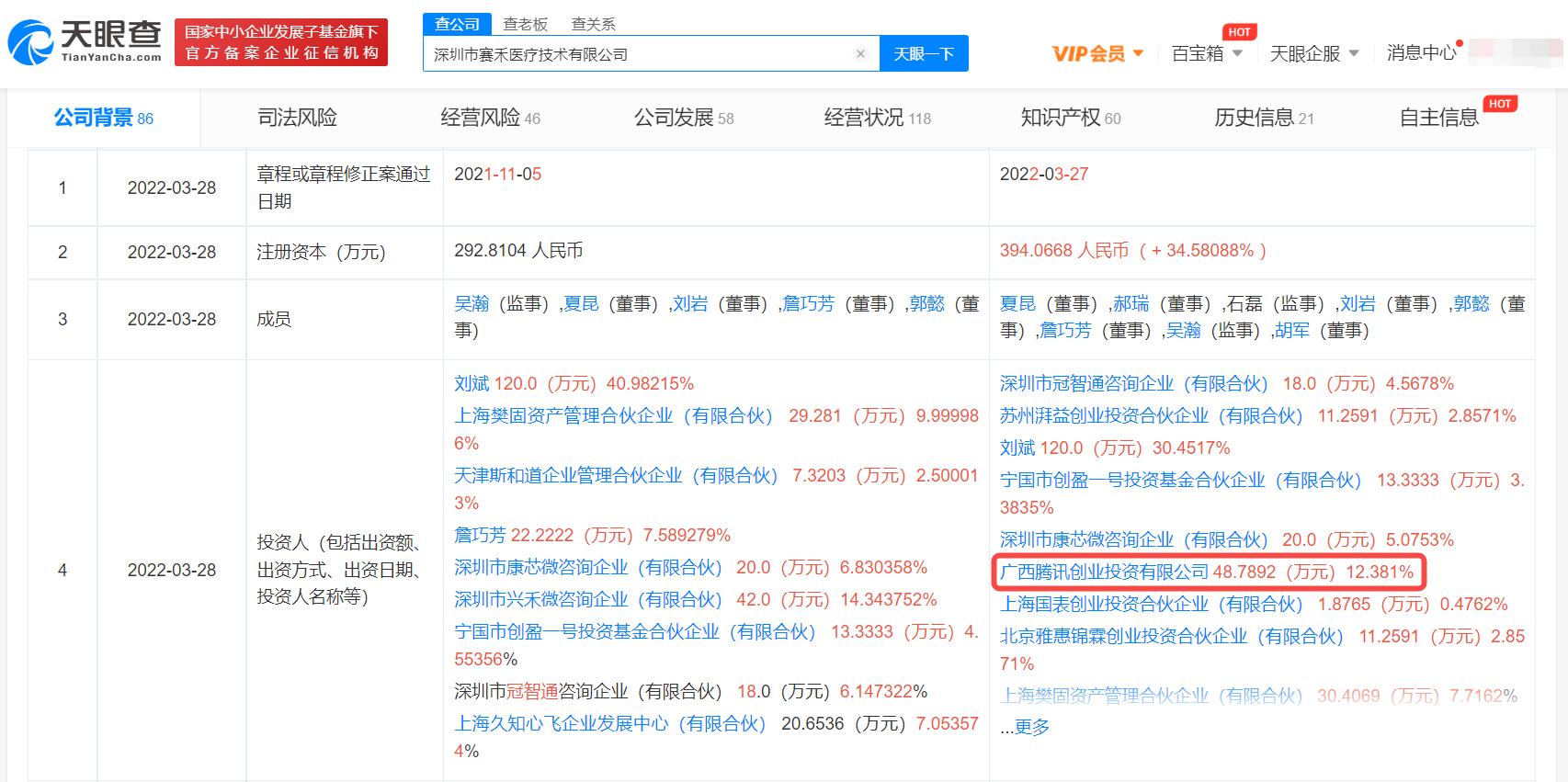Switch to the 公司发展 tab

point(684,118)
